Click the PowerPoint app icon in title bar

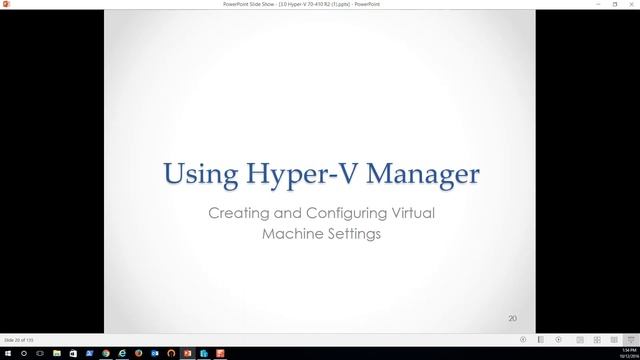coord(6,4)
